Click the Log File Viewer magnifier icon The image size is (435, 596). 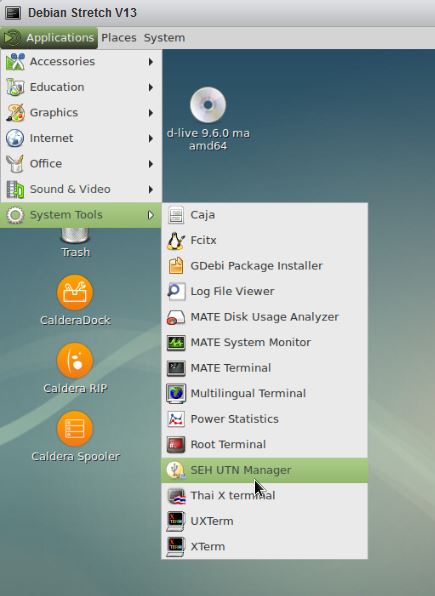(x=176, y=291)
